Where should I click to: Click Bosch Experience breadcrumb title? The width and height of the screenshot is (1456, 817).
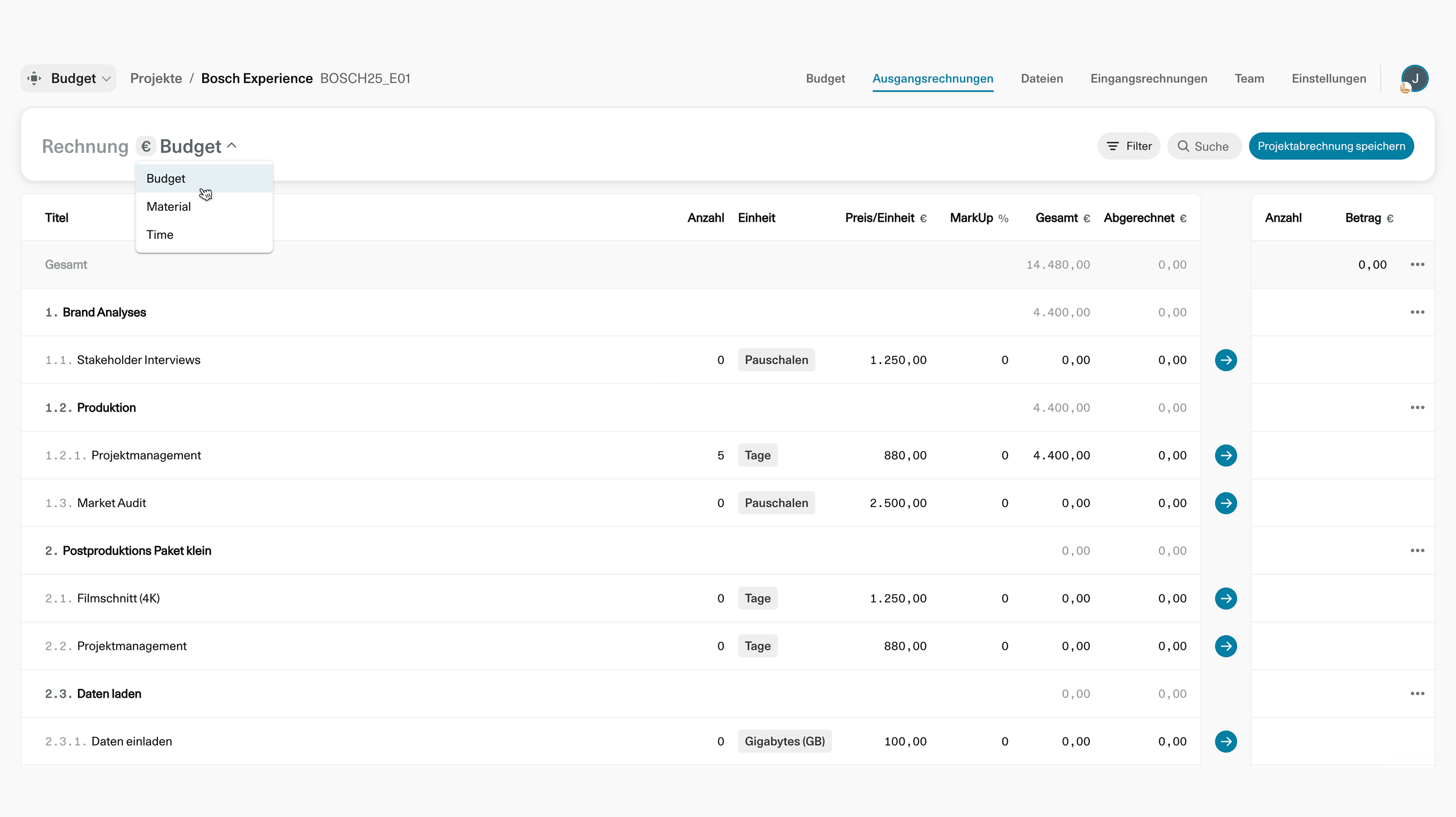click(257, 79)
